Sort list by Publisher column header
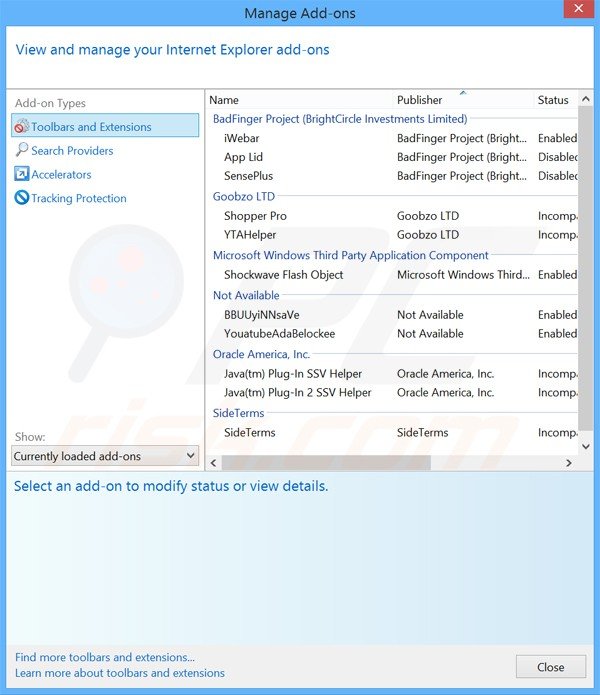This screenshot has height=695, width=600. coord(463,100)
